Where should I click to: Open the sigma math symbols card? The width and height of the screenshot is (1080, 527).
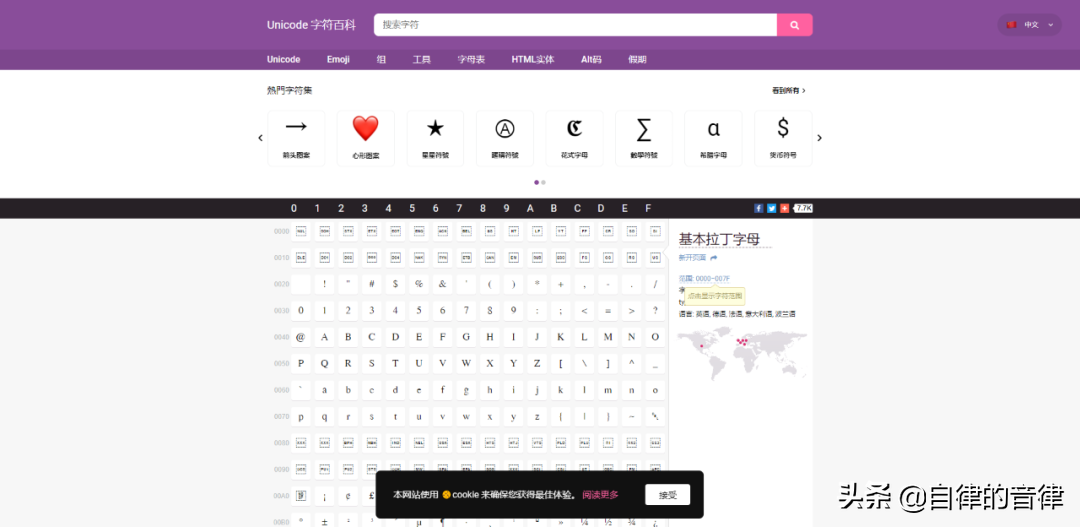click(x=644, y=138)
